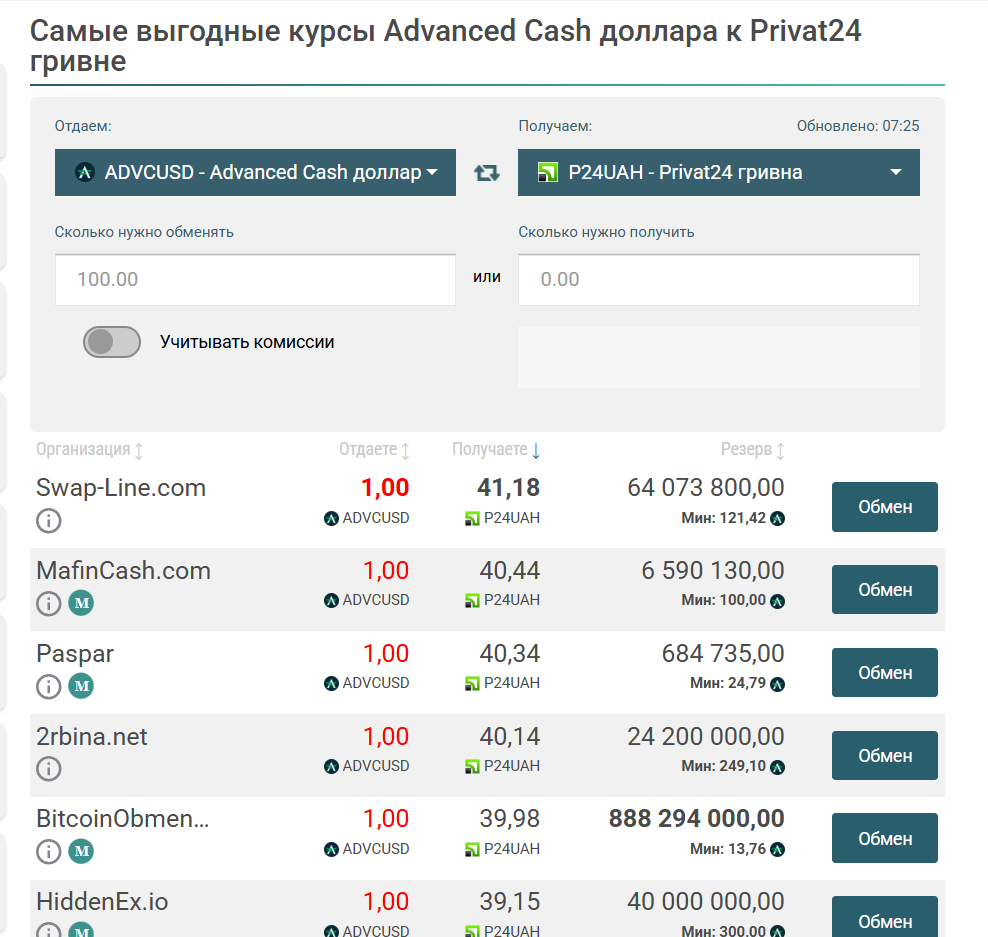This screenshot has width=988, height=937.
Task: Click info icon under BitcoinObmen
Action: [49, 852]
